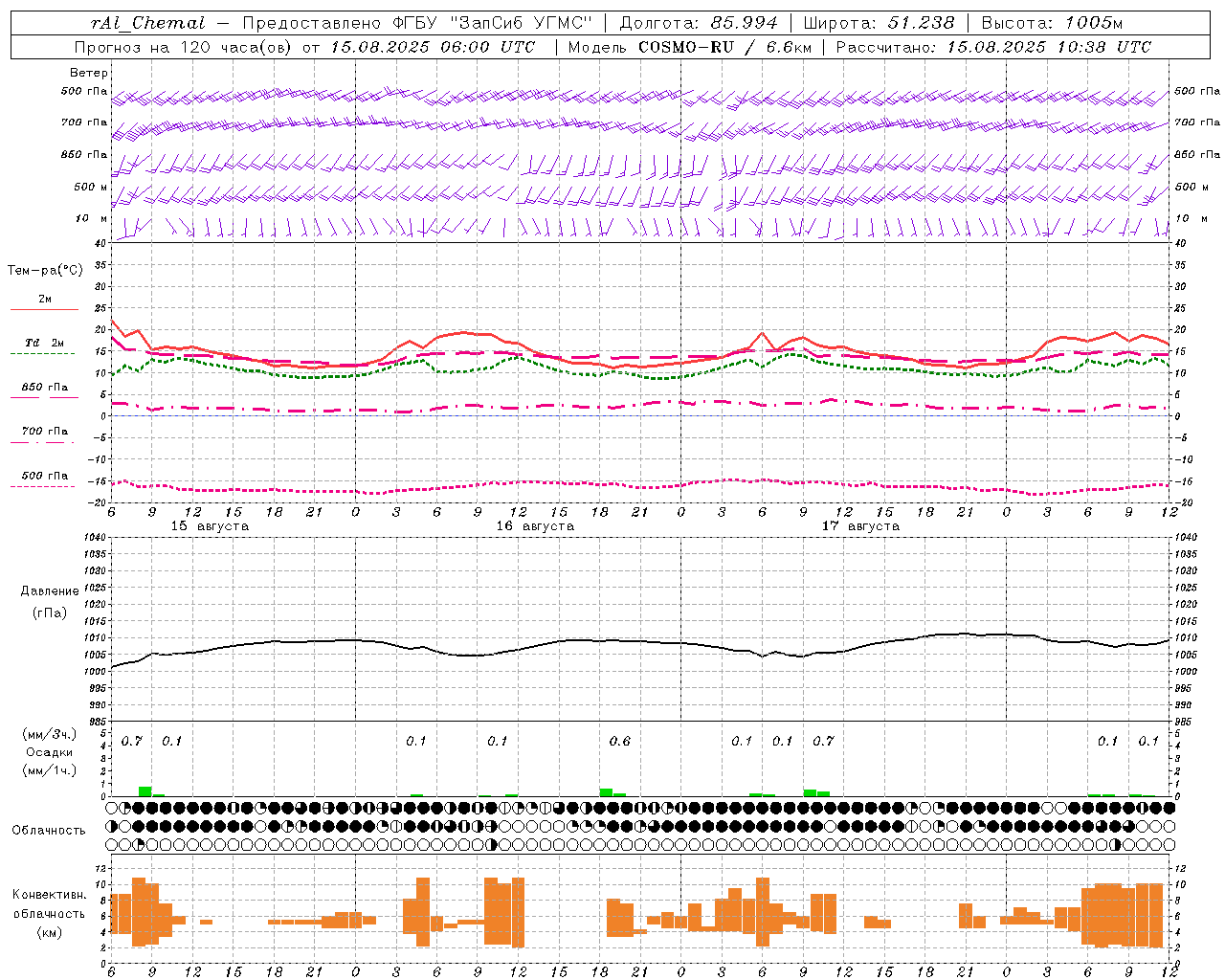1225x980 pixels.
Task: Click the latitude value Широта: 51.238
Action: [x=879, y=23]
